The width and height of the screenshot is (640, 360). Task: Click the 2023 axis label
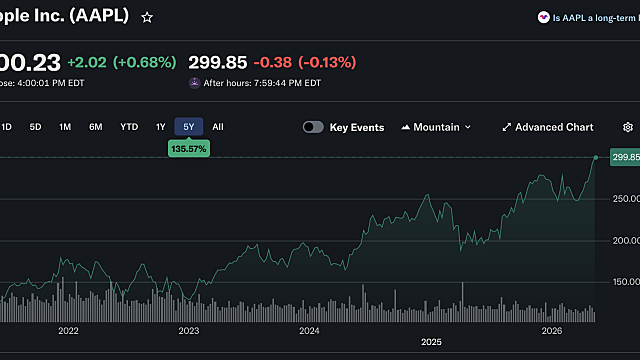pyautogui.click(x=189, y=331)
